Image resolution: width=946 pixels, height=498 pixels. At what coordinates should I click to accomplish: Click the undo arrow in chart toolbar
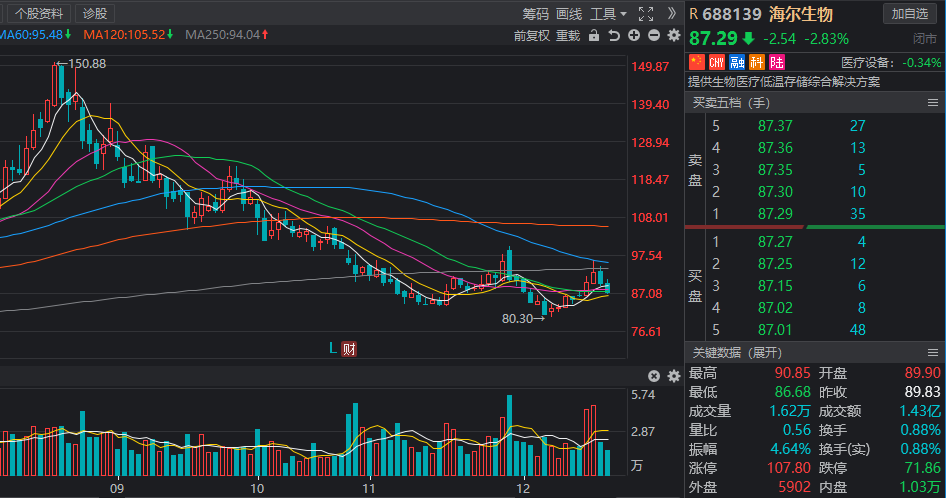(614, 36)
